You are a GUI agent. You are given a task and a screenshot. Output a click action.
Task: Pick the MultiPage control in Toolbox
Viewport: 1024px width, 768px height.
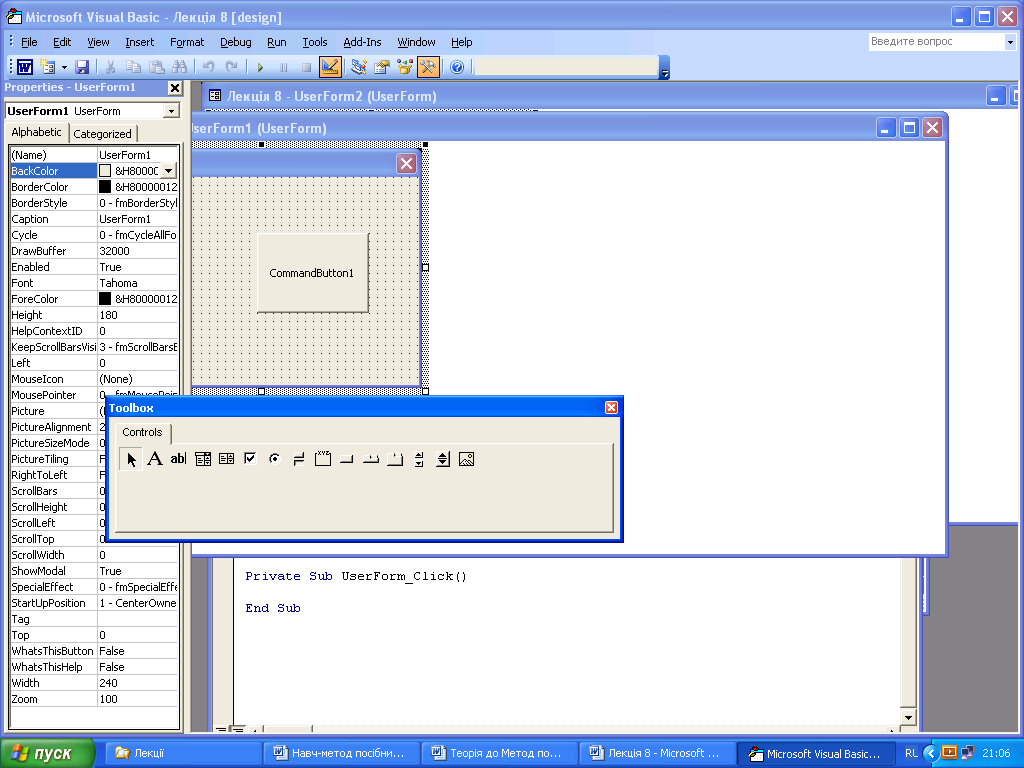click(x=395, y=459)
